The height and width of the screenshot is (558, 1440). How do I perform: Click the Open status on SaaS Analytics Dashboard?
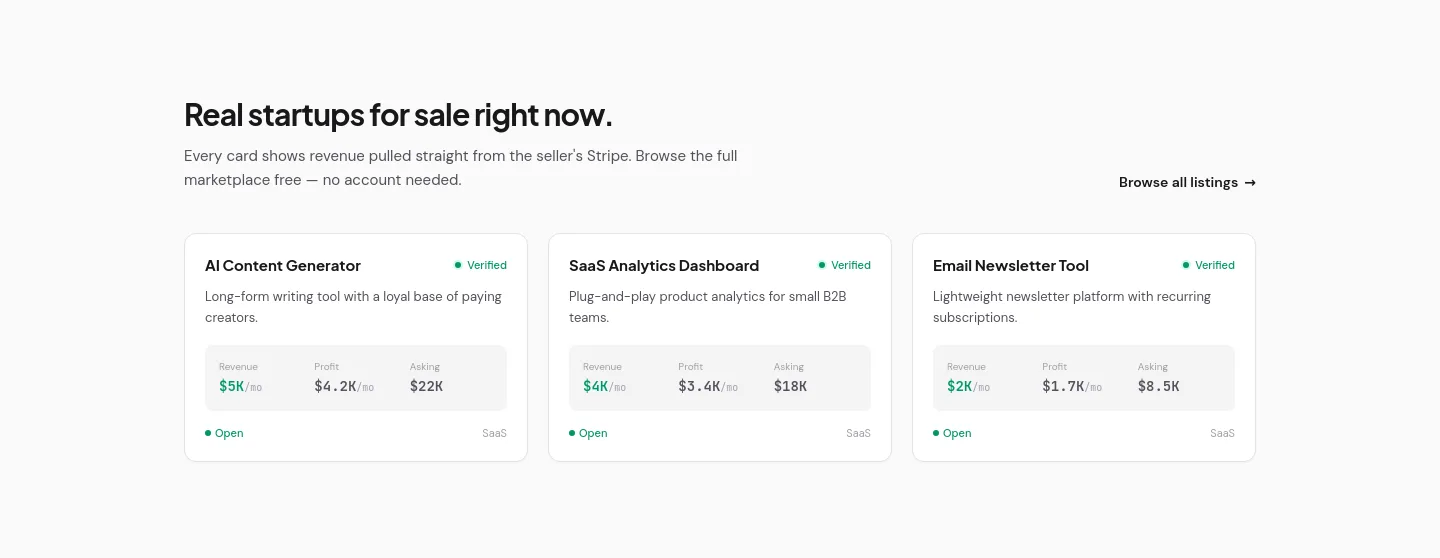tap(588, 433)
